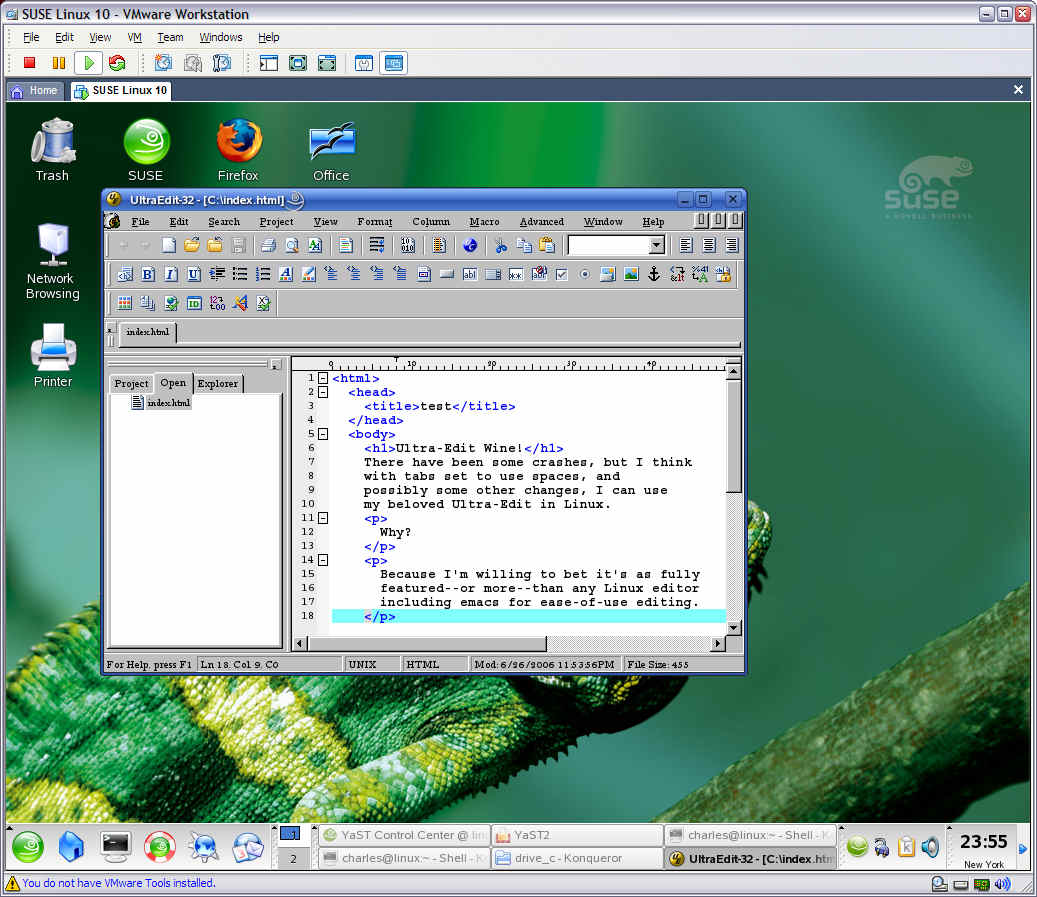
Task: Click the Konsole terminal panel icon
Action: click(116, 847)
